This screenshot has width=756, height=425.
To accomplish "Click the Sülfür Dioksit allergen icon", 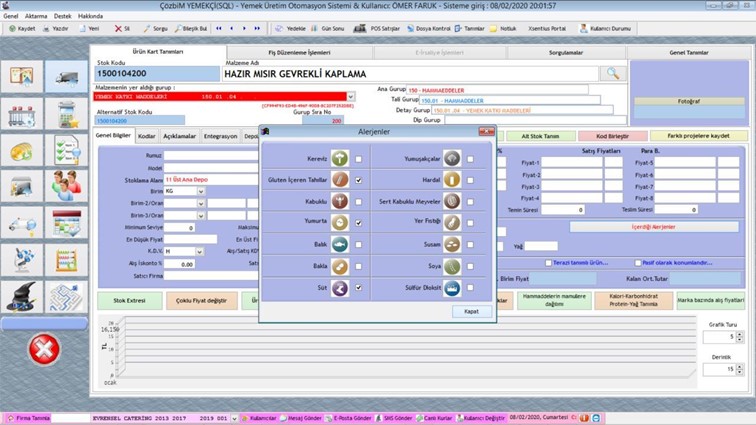I will click(x=452, y=288).
